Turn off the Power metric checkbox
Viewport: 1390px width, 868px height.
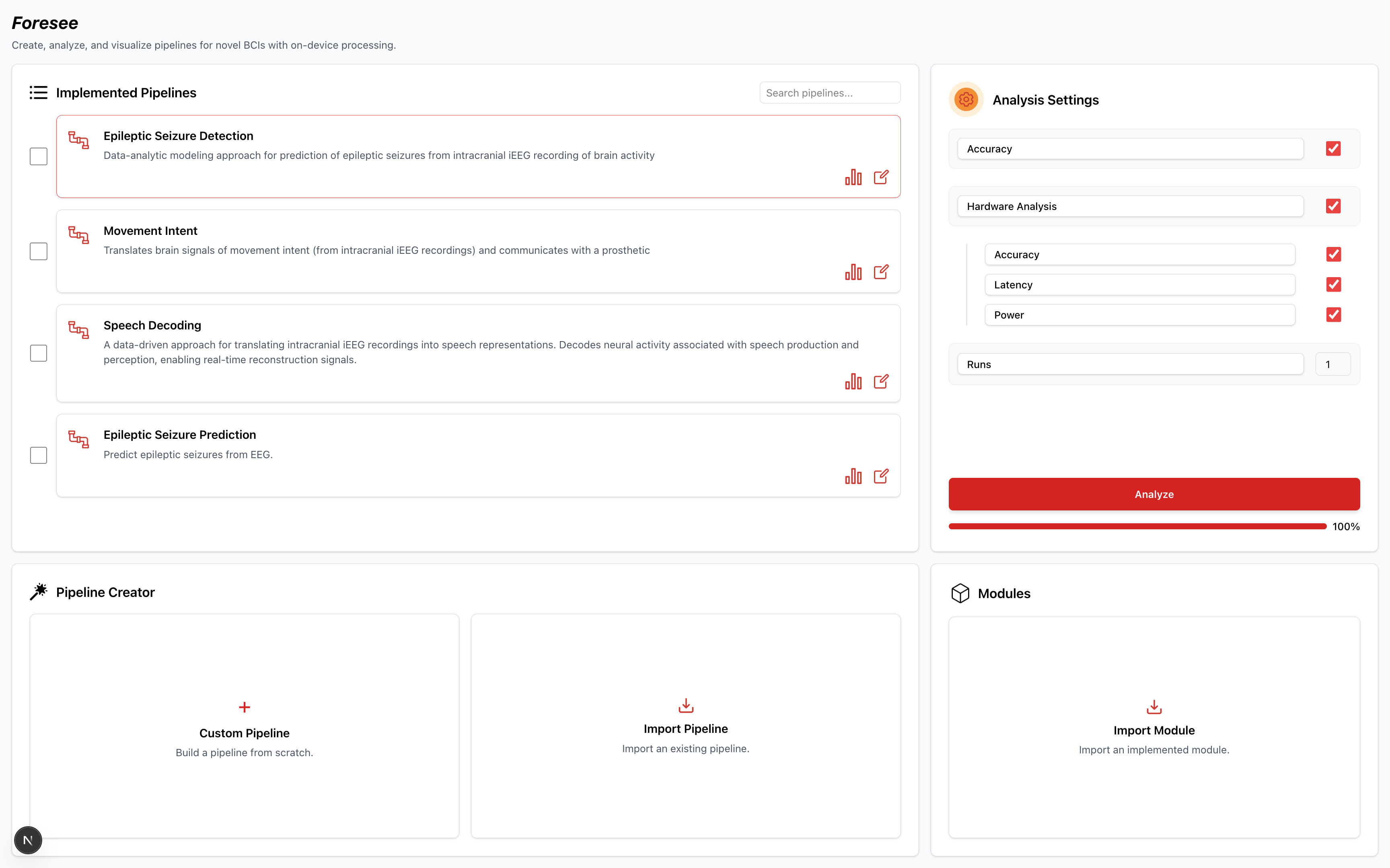point(1333,315)
